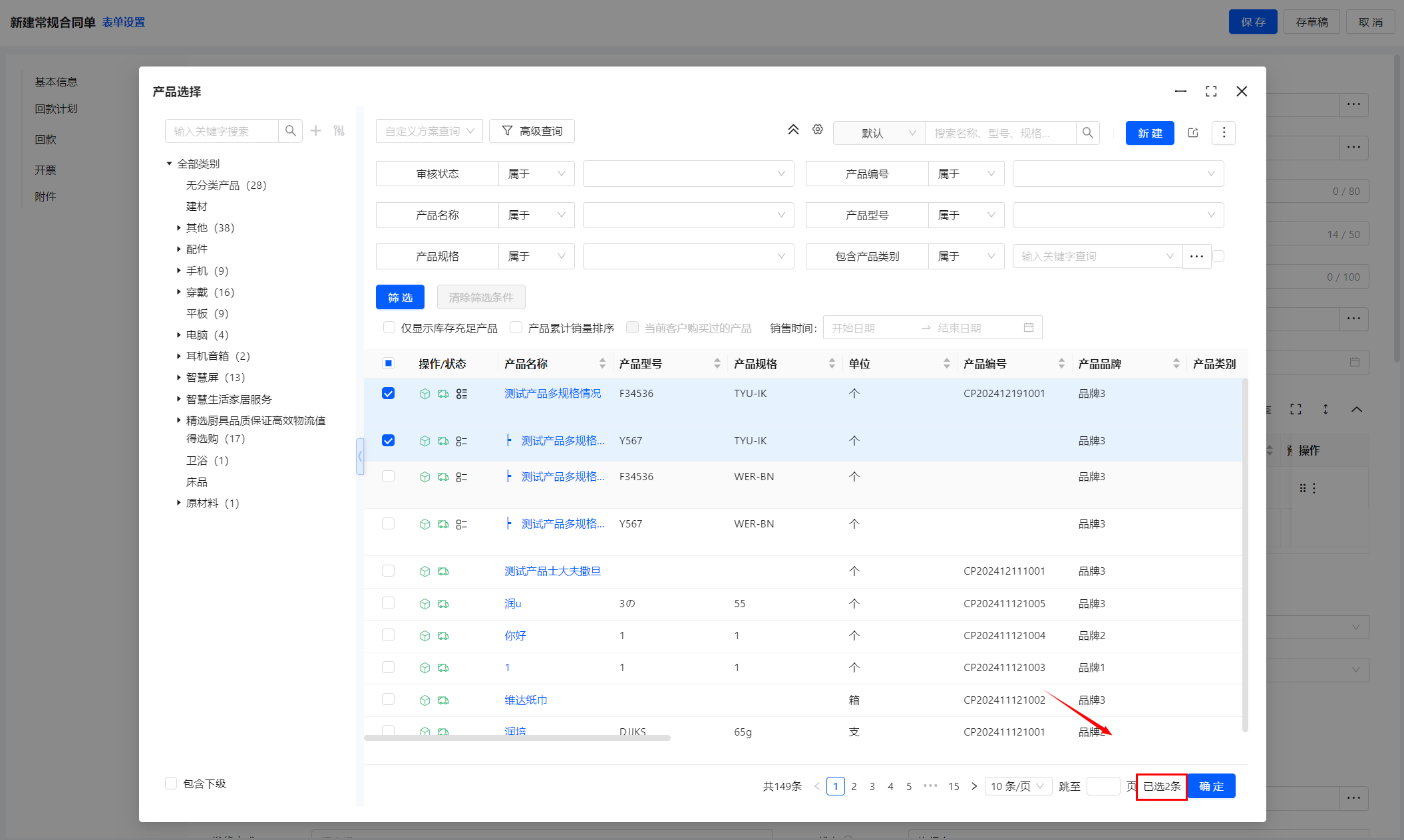Check the 润u row checkbox
Viewport: 1404px width, 840px height.
[x=389, y=603]
